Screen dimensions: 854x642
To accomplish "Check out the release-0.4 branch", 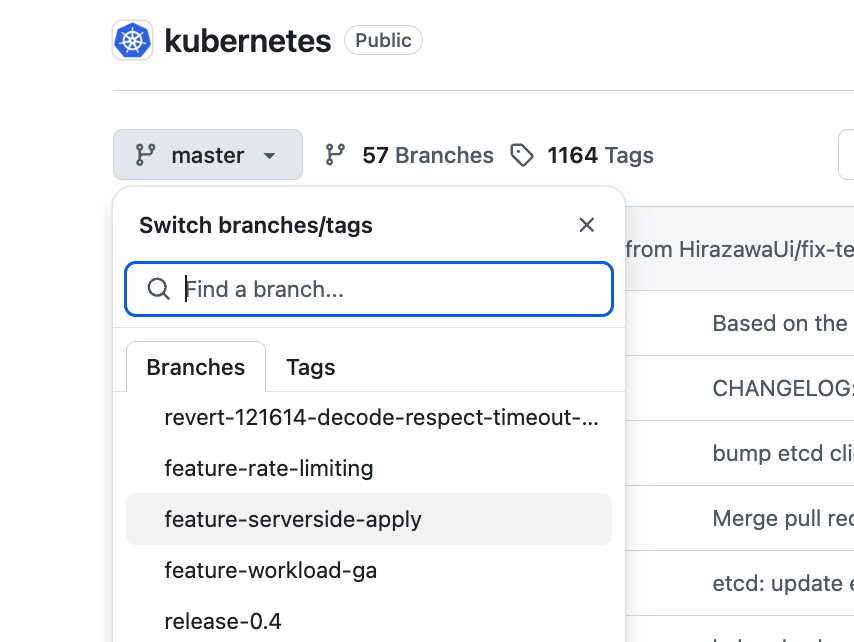I will [222, 621].
